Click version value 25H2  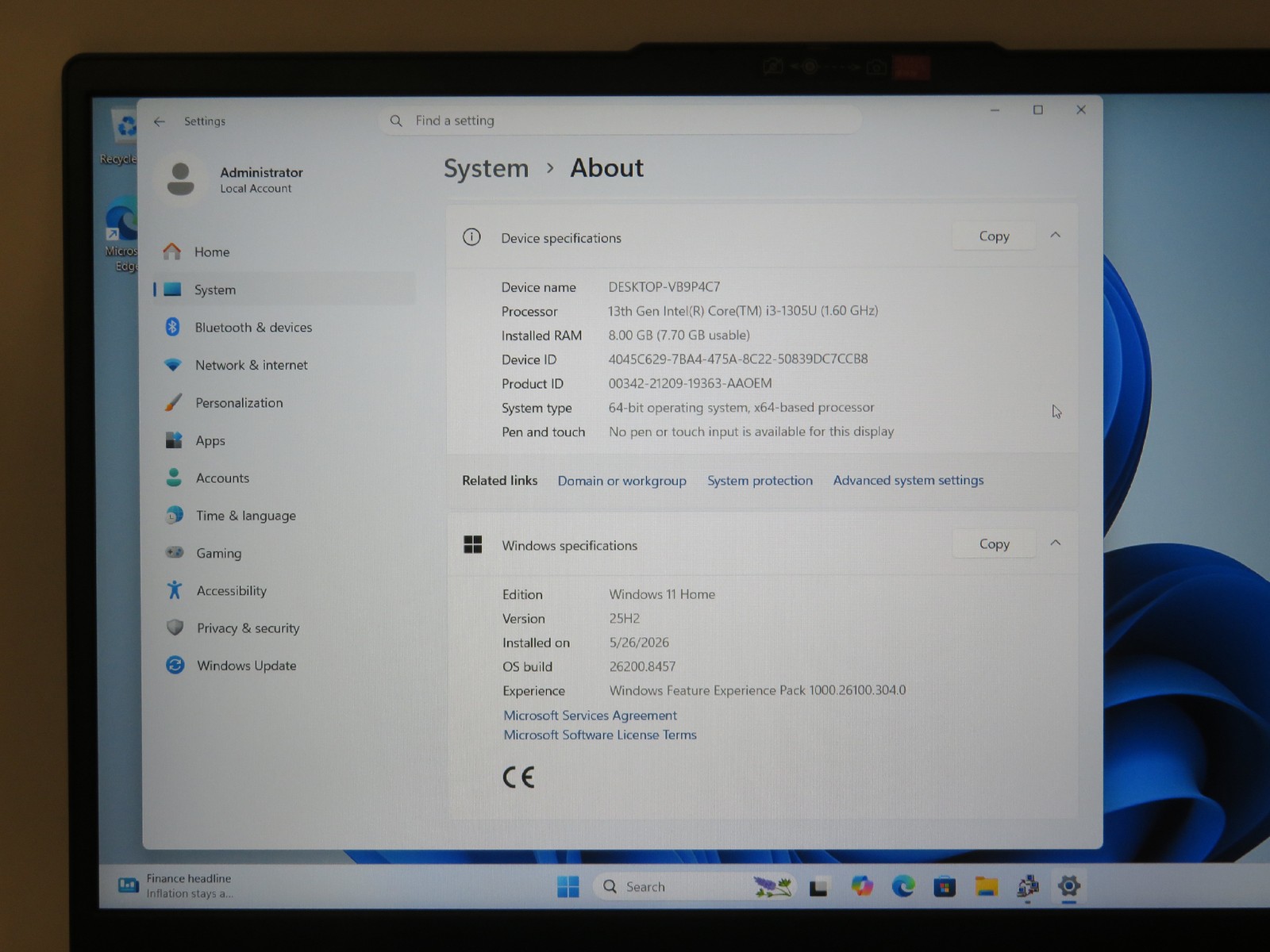(x=625, y=618)
